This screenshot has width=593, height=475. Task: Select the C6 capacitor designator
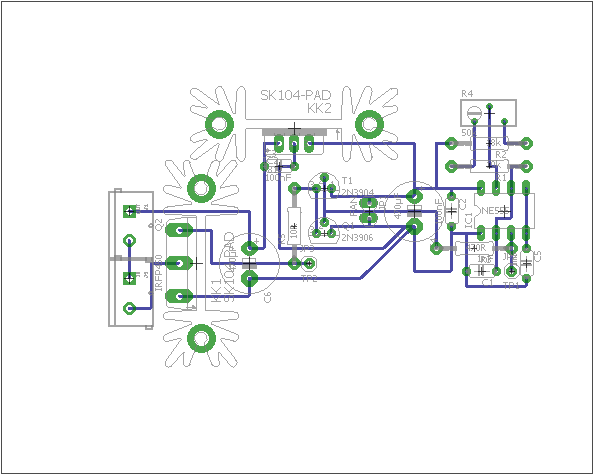click(x=267, y=297)
